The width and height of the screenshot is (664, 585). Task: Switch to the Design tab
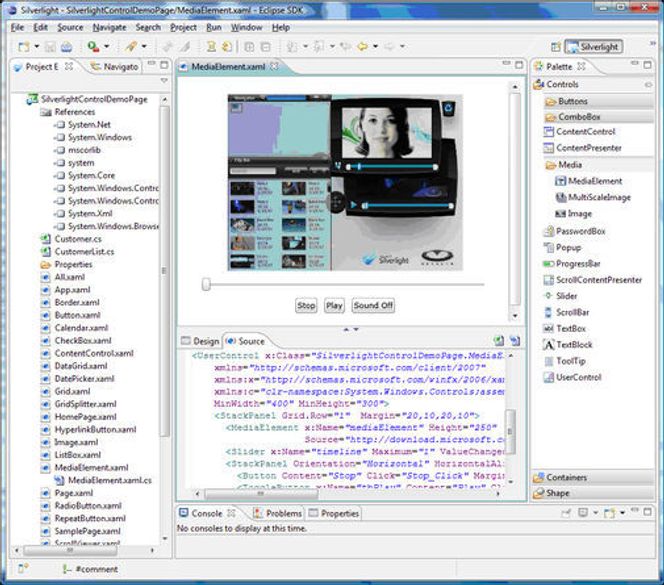point(200,341)
